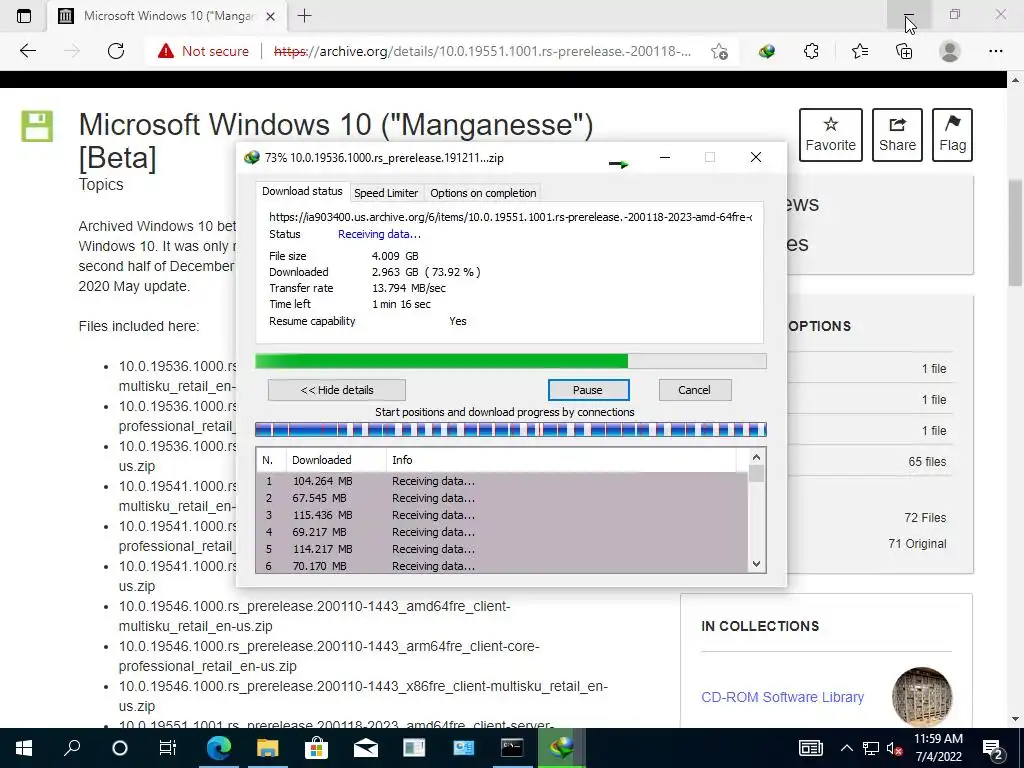Image resolution: width=1024 pixels, height=768 pixels.
Task: Open Collections icon in Edge toolbar
Action: pos(904,51)
